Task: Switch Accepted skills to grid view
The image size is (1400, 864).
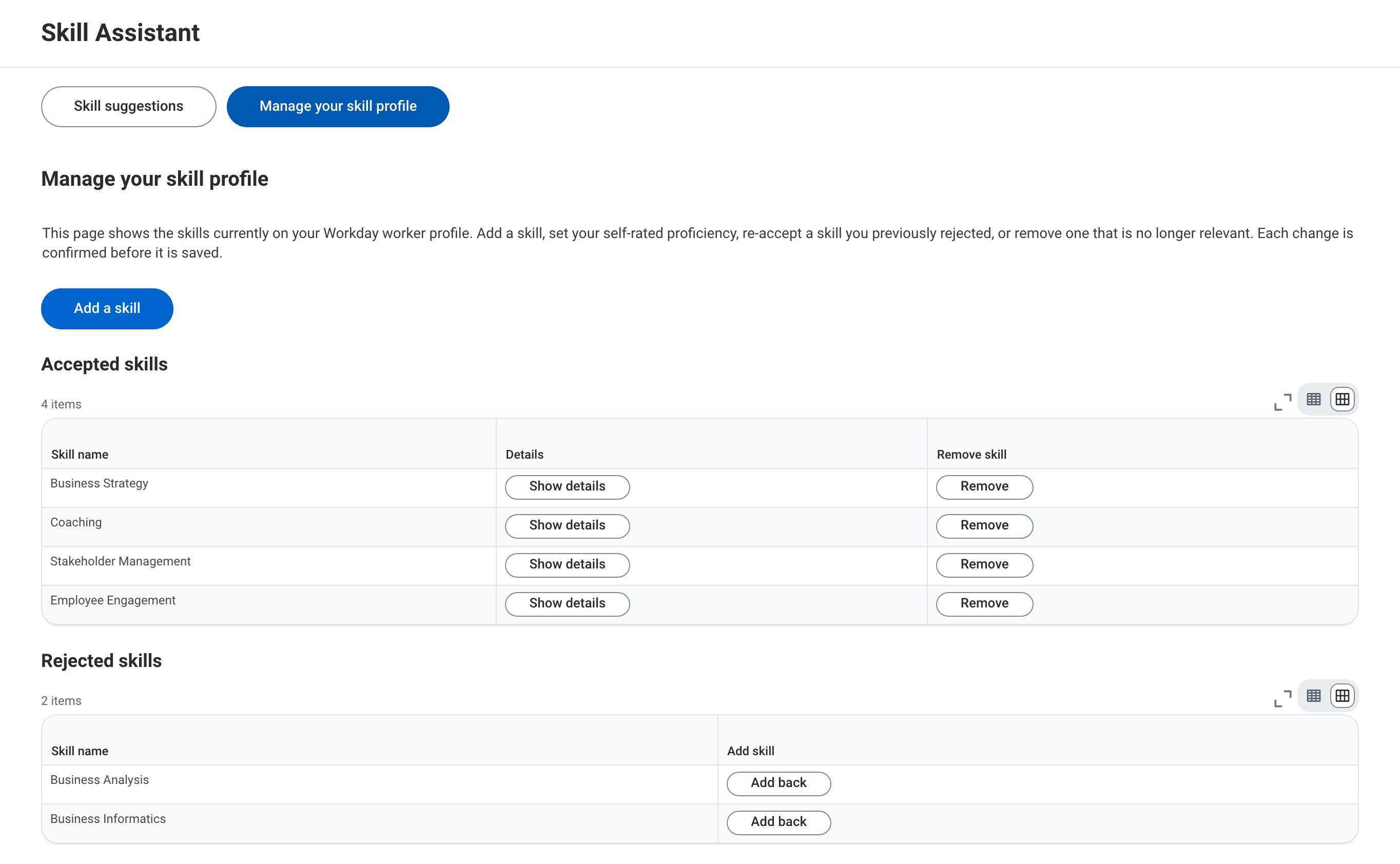Action: 1341,399
